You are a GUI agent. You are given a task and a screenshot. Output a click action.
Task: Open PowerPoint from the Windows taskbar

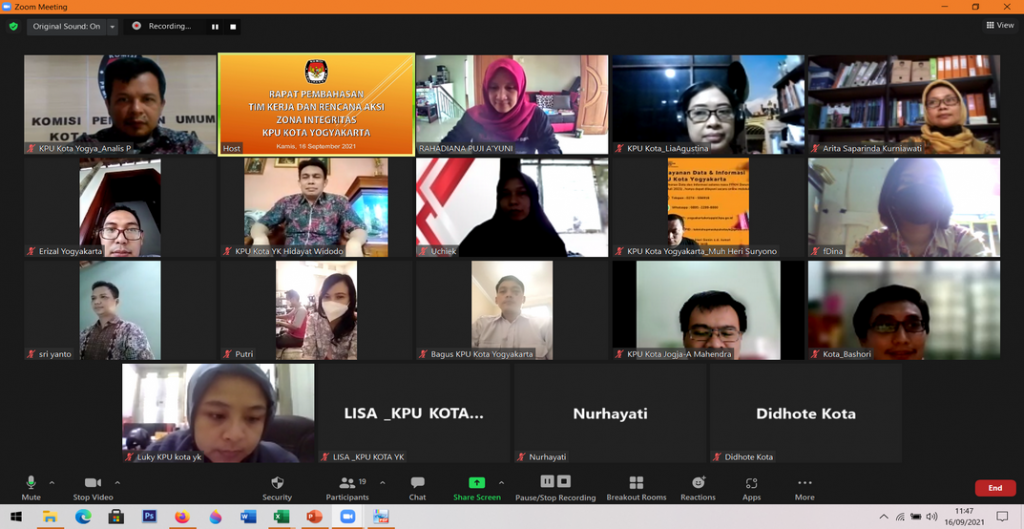click(x=314, y=517)
